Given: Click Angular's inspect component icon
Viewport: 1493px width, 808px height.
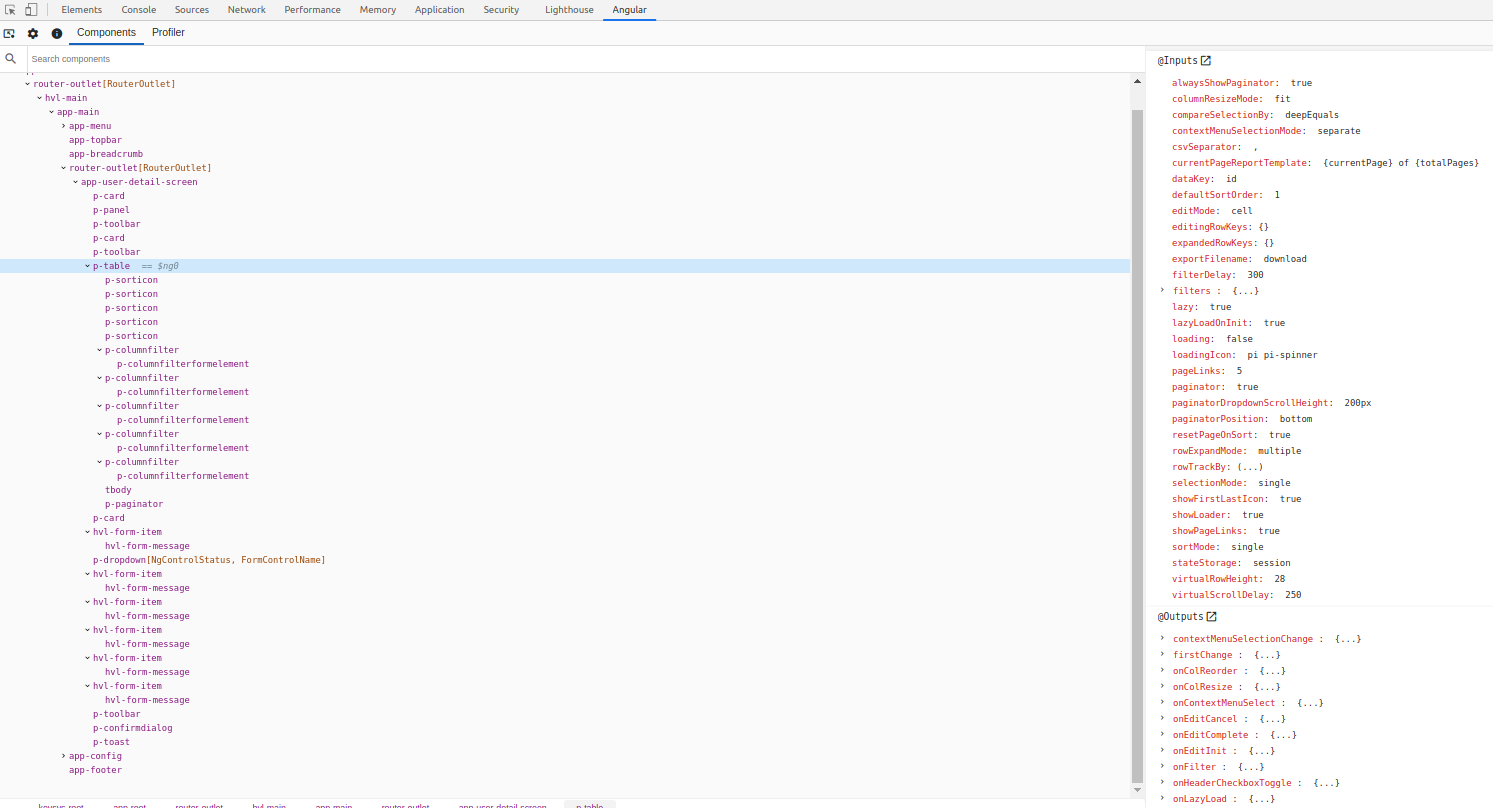Looking at the screenshot, I should coord(9,33).
